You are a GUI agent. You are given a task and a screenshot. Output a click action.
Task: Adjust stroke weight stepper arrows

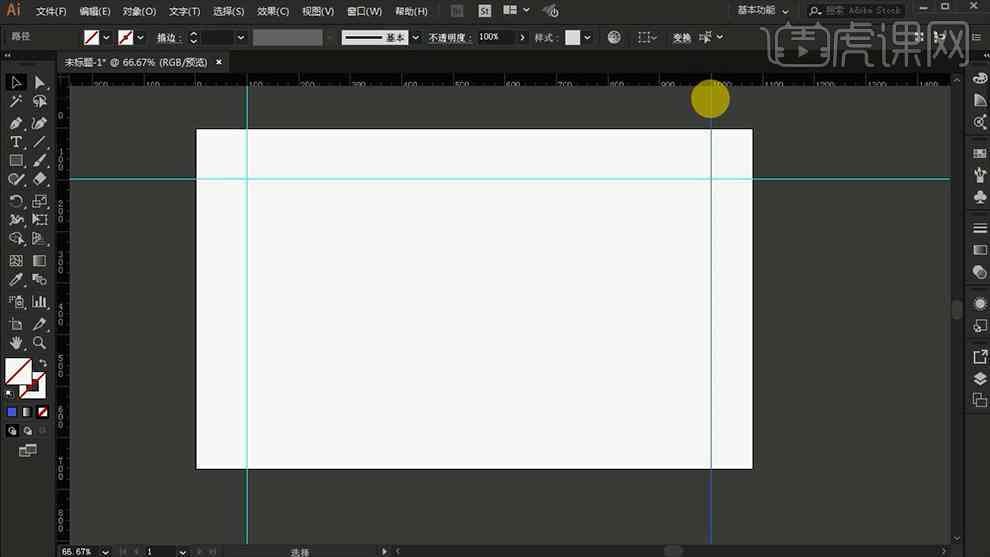tap(194, 38)
